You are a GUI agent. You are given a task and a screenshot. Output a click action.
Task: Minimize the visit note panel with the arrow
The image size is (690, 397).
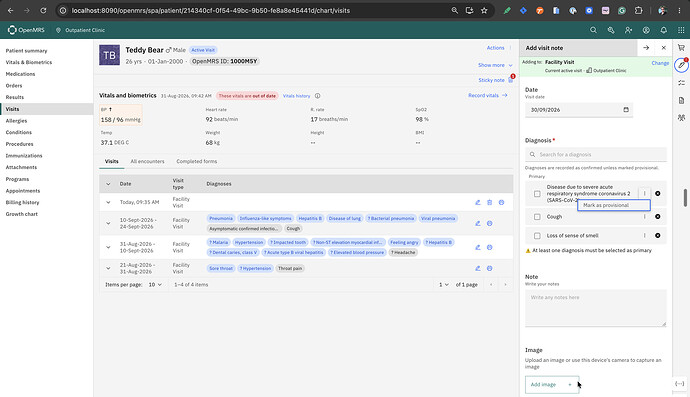click(x=646, y=48)
